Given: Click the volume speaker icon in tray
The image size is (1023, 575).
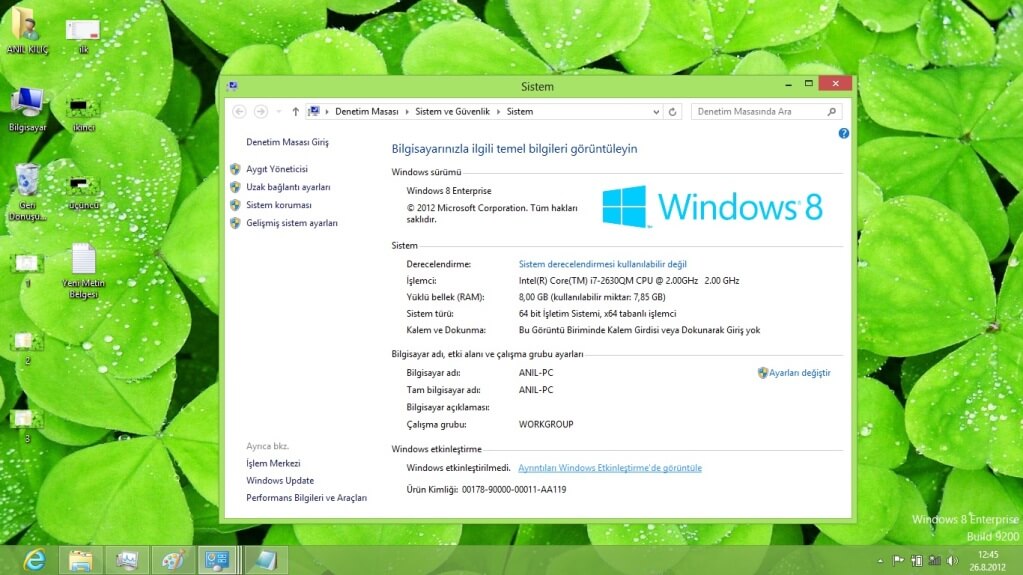Looking at the screenshot, I should (951, 561).
